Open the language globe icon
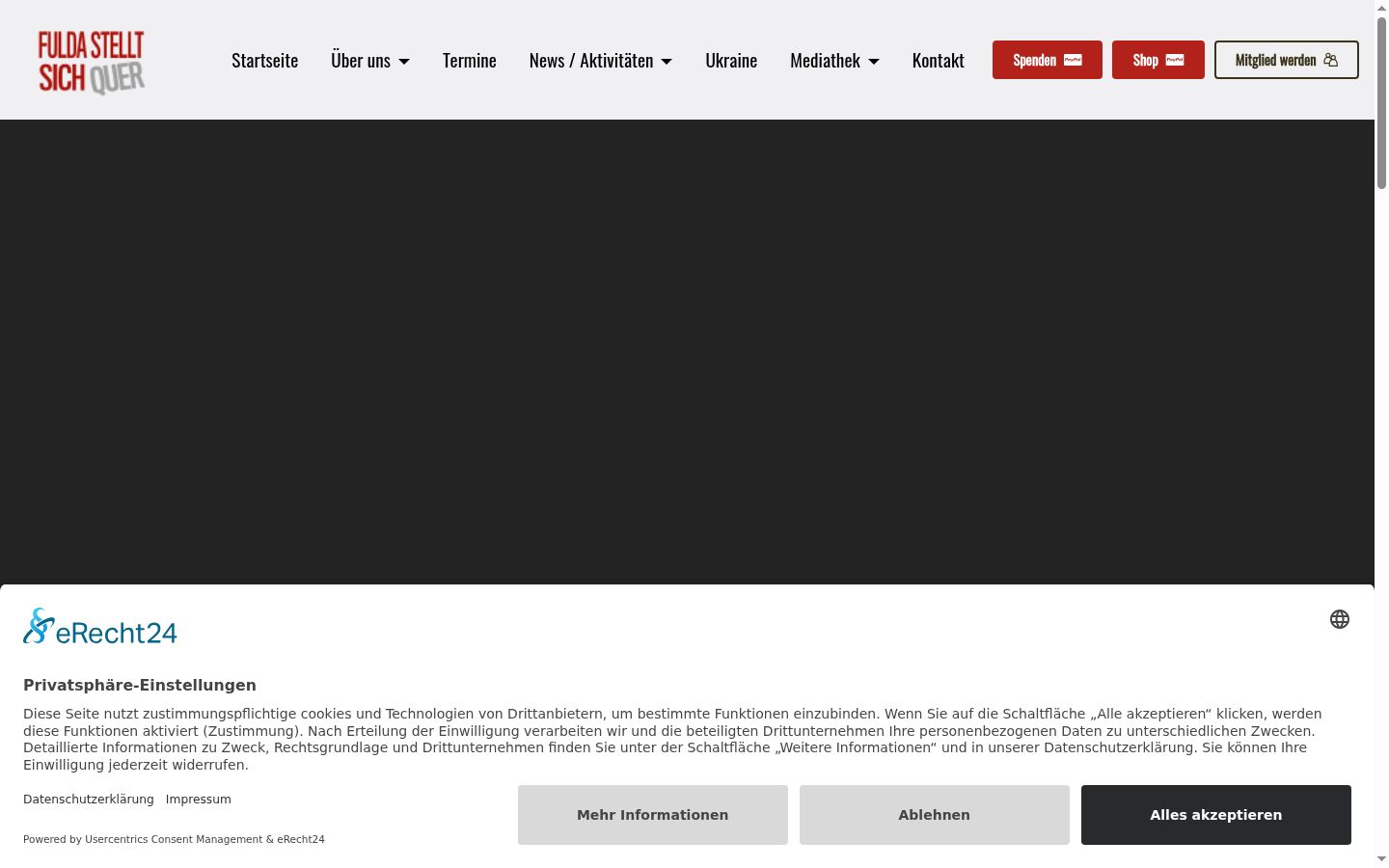Screen dimensions: 1389x868 click(x=1340, y=619)
